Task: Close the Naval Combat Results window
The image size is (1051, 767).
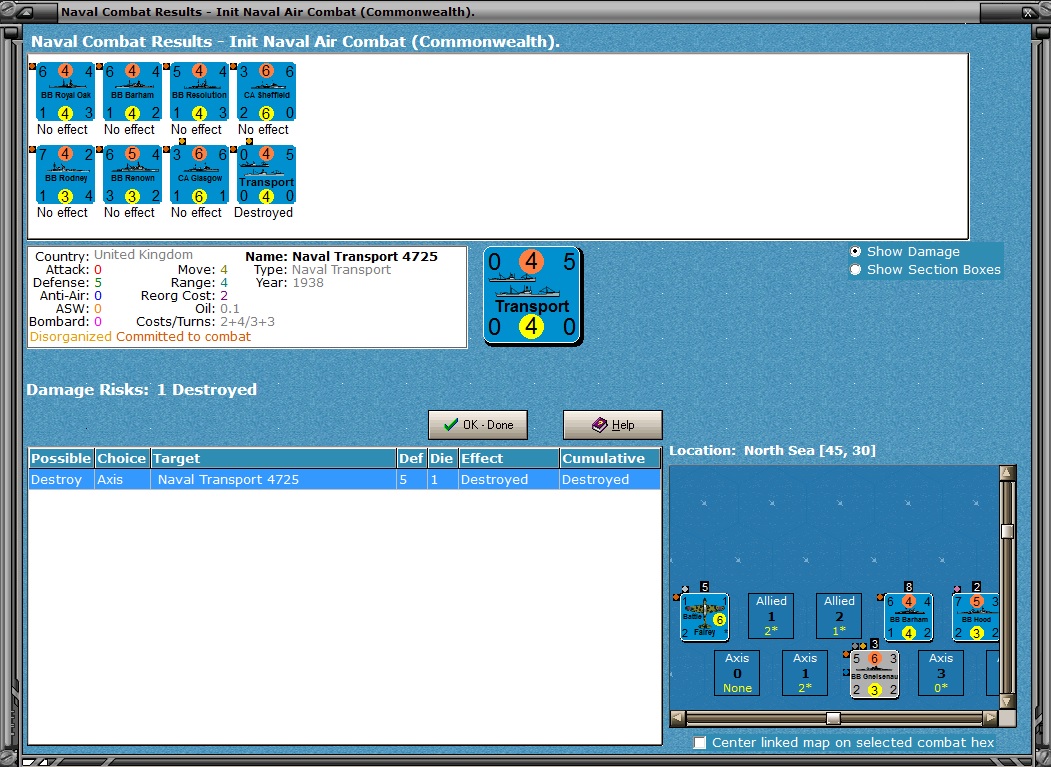Action: coord(1028,12)
